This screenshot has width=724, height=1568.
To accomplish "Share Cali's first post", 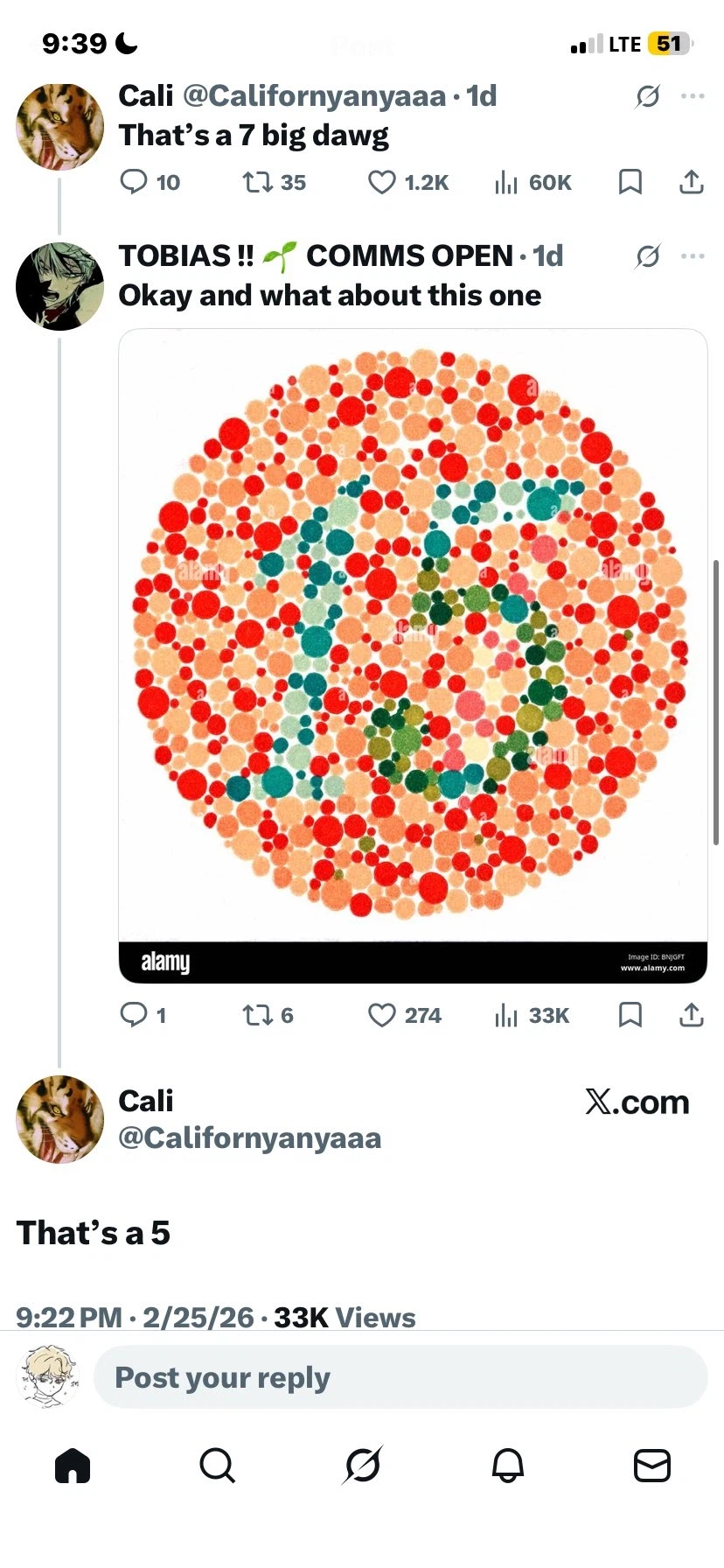I will pyautogui.click(x=691, y=182).
